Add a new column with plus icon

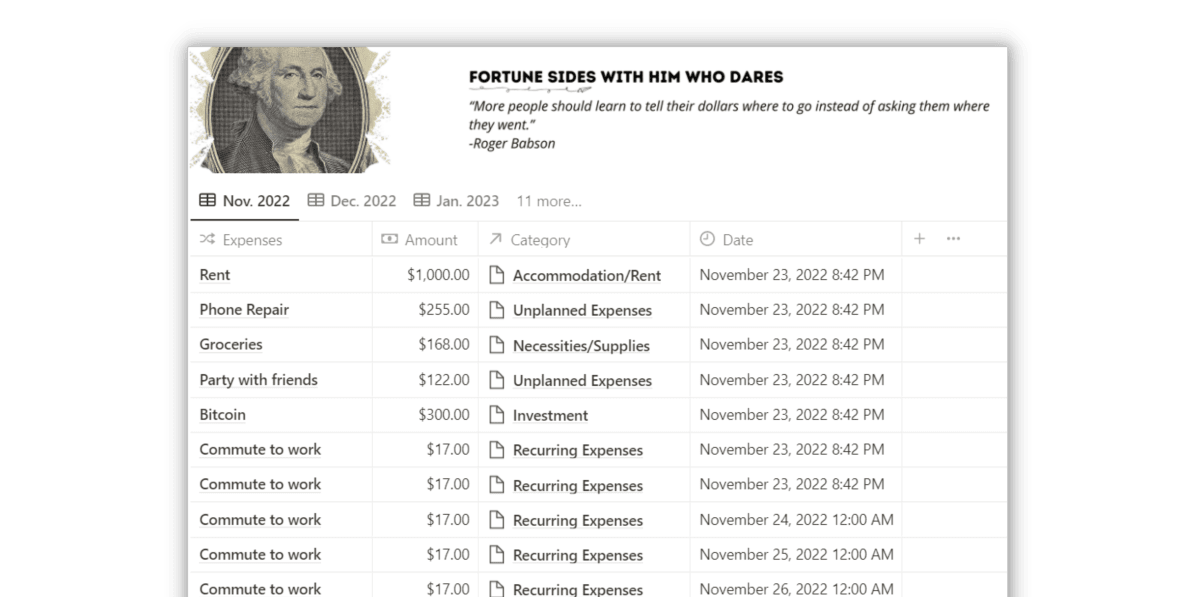coord(919,239)
